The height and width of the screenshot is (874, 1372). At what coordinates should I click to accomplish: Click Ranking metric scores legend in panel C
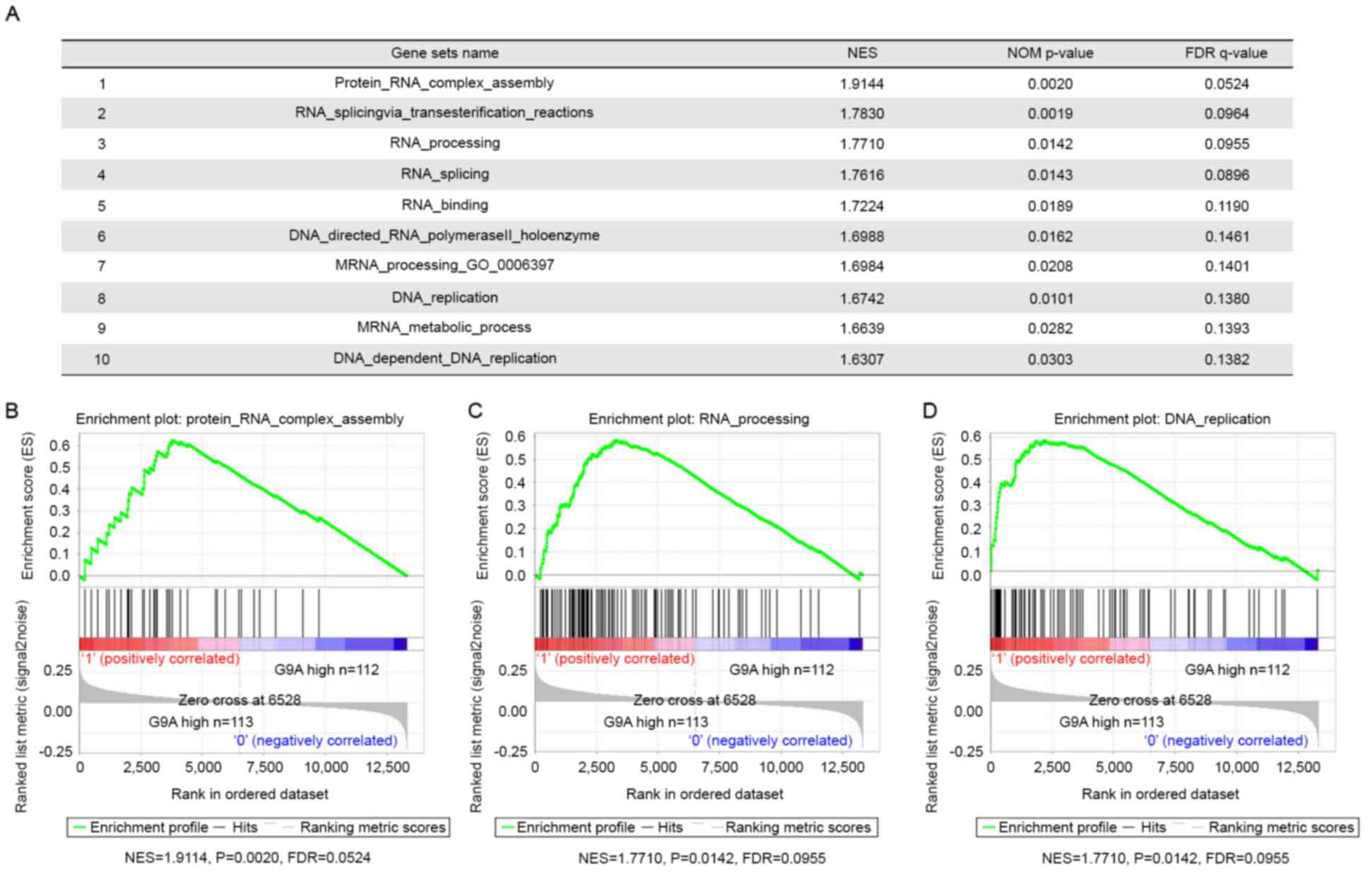pyautogui.click(x=798, y=827)
